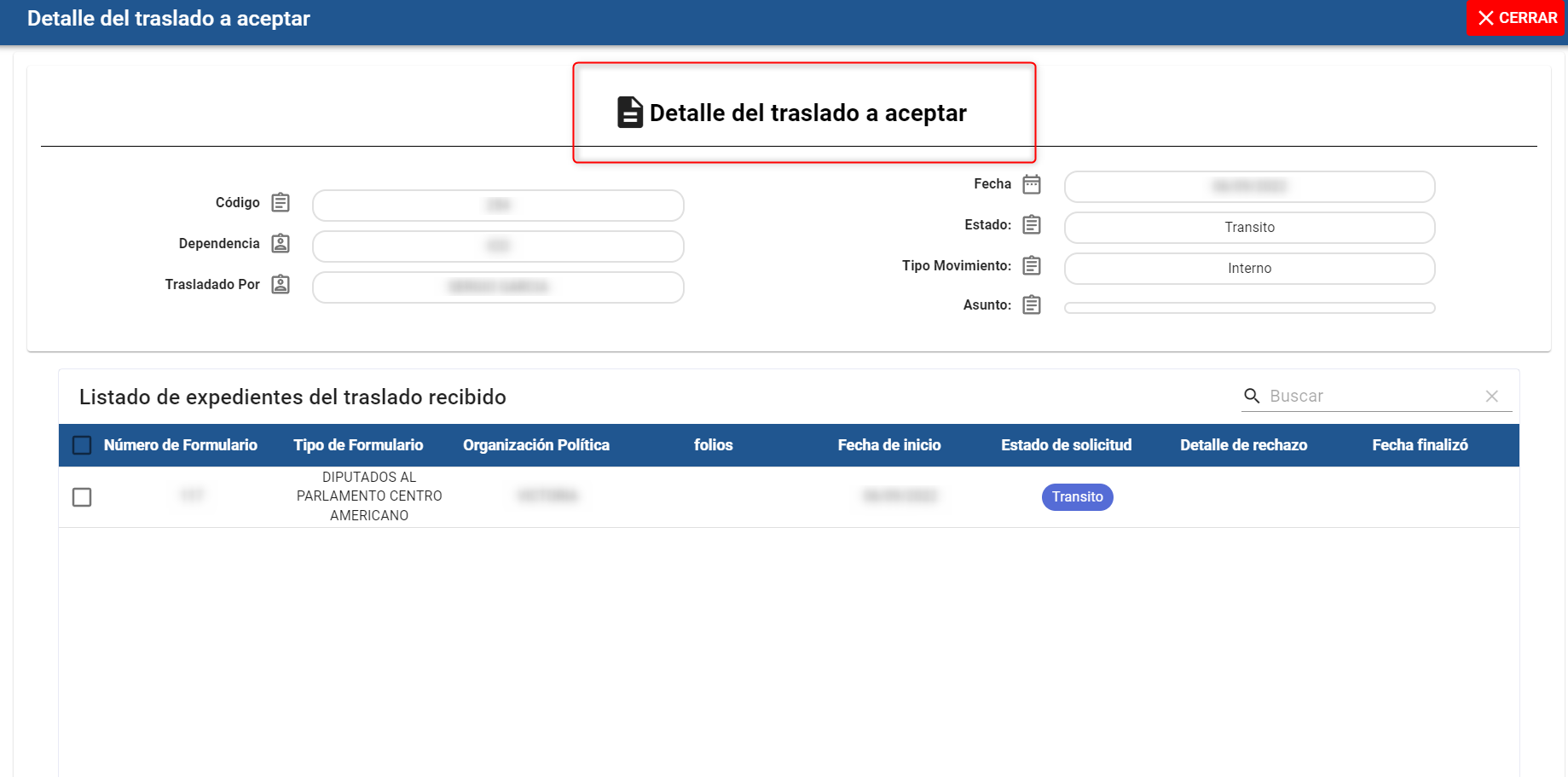Click the icon next to Tipo Movimiento
The height and width of the screenshot is (777, 1568).
(1032, 266)
